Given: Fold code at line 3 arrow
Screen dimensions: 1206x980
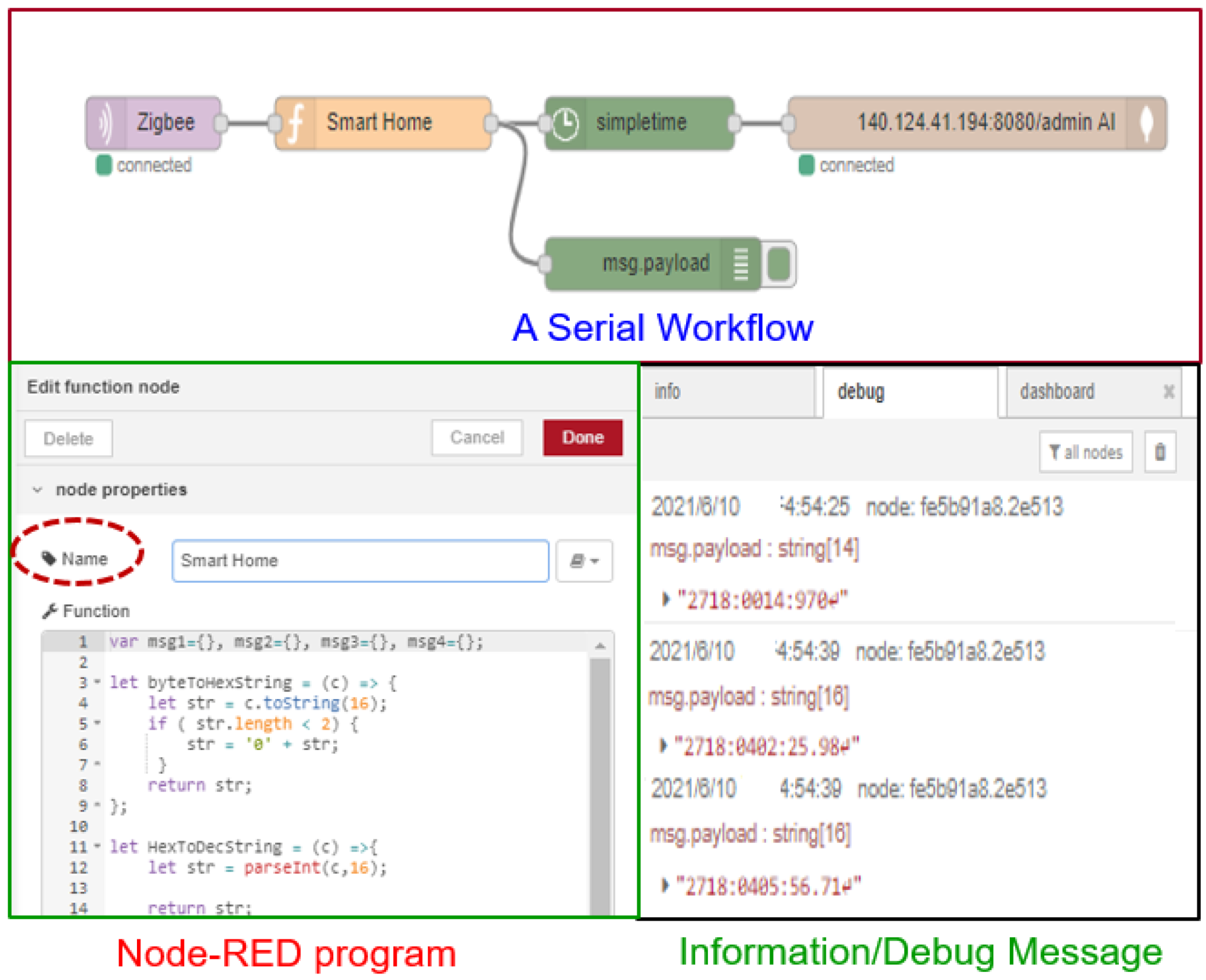Looking at the screenshot, I should tap(97, 682).
